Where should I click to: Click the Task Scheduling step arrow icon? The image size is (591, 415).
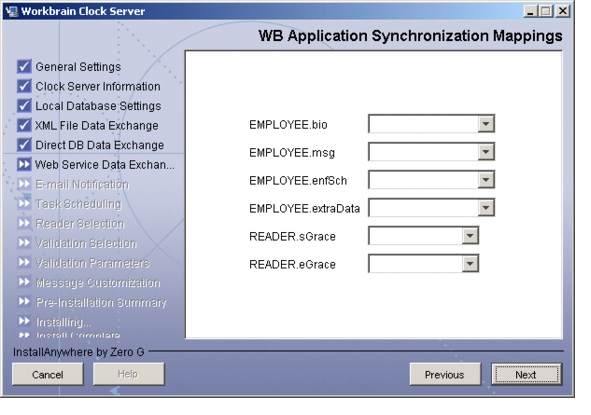pyautogui.click(x=24, y=204)
